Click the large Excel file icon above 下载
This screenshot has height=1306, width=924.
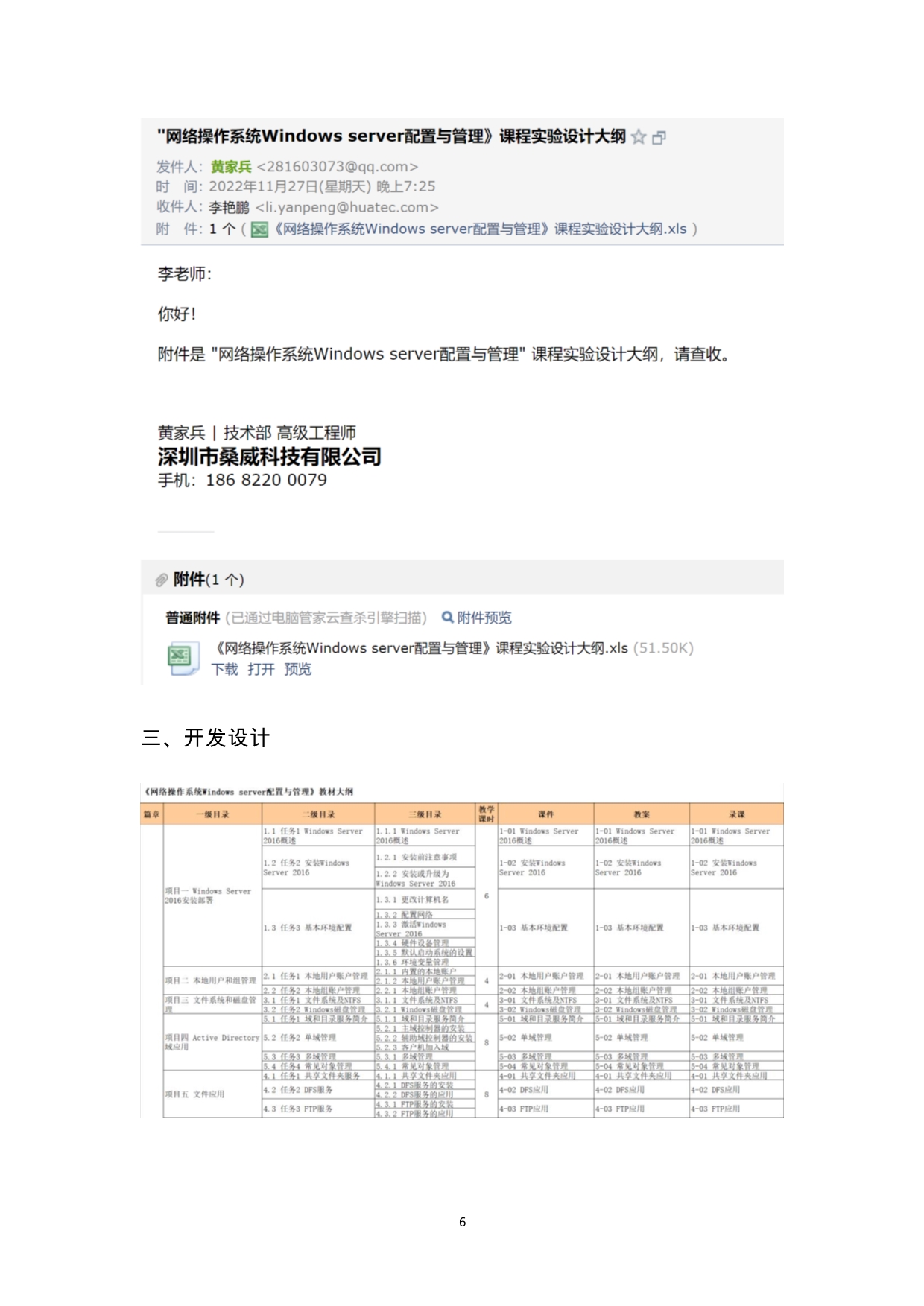[x=182, y=658]
